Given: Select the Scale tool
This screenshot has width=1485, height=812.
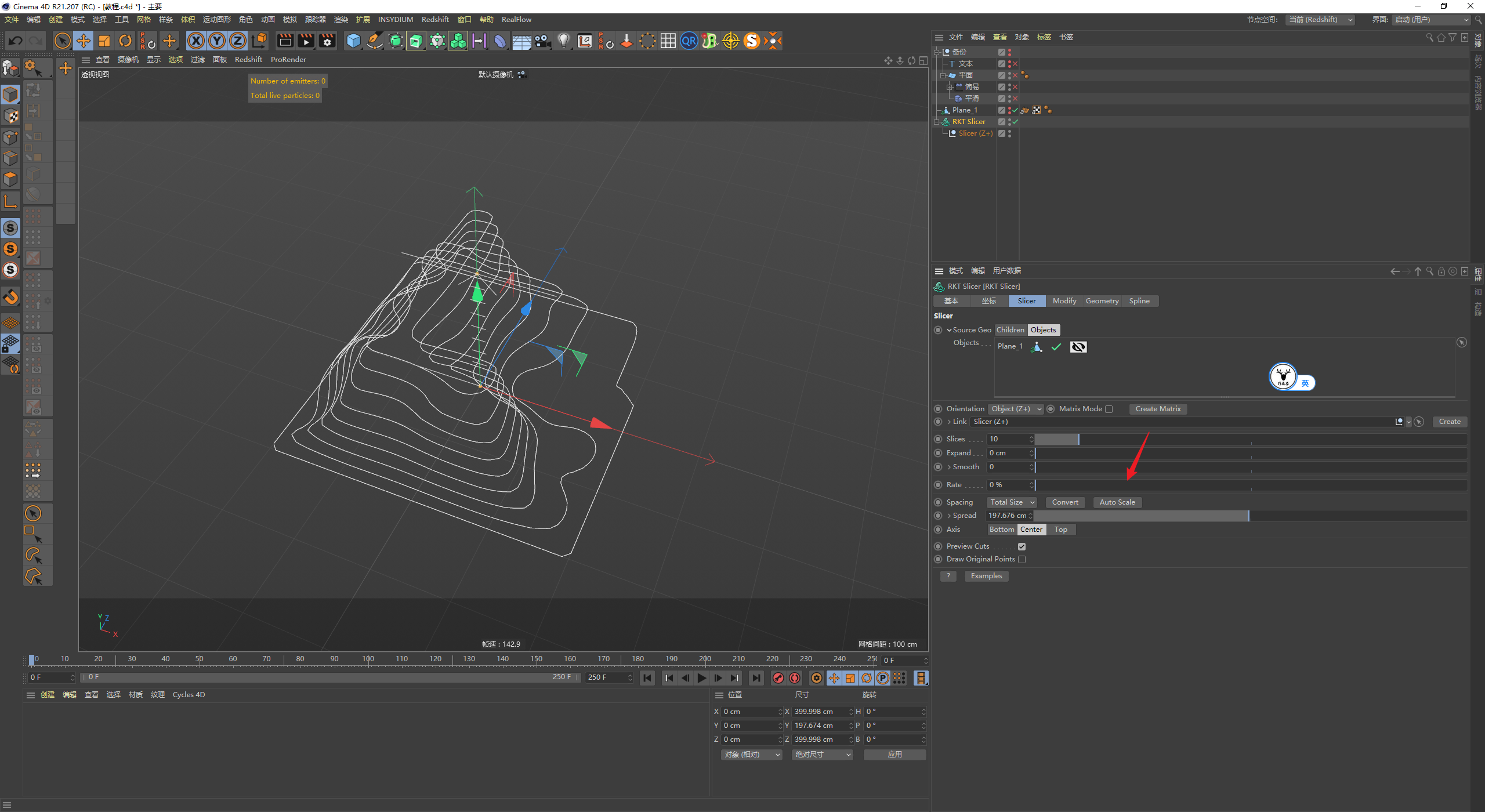Looking at the screenshot, I should click(x=104, y=41).
